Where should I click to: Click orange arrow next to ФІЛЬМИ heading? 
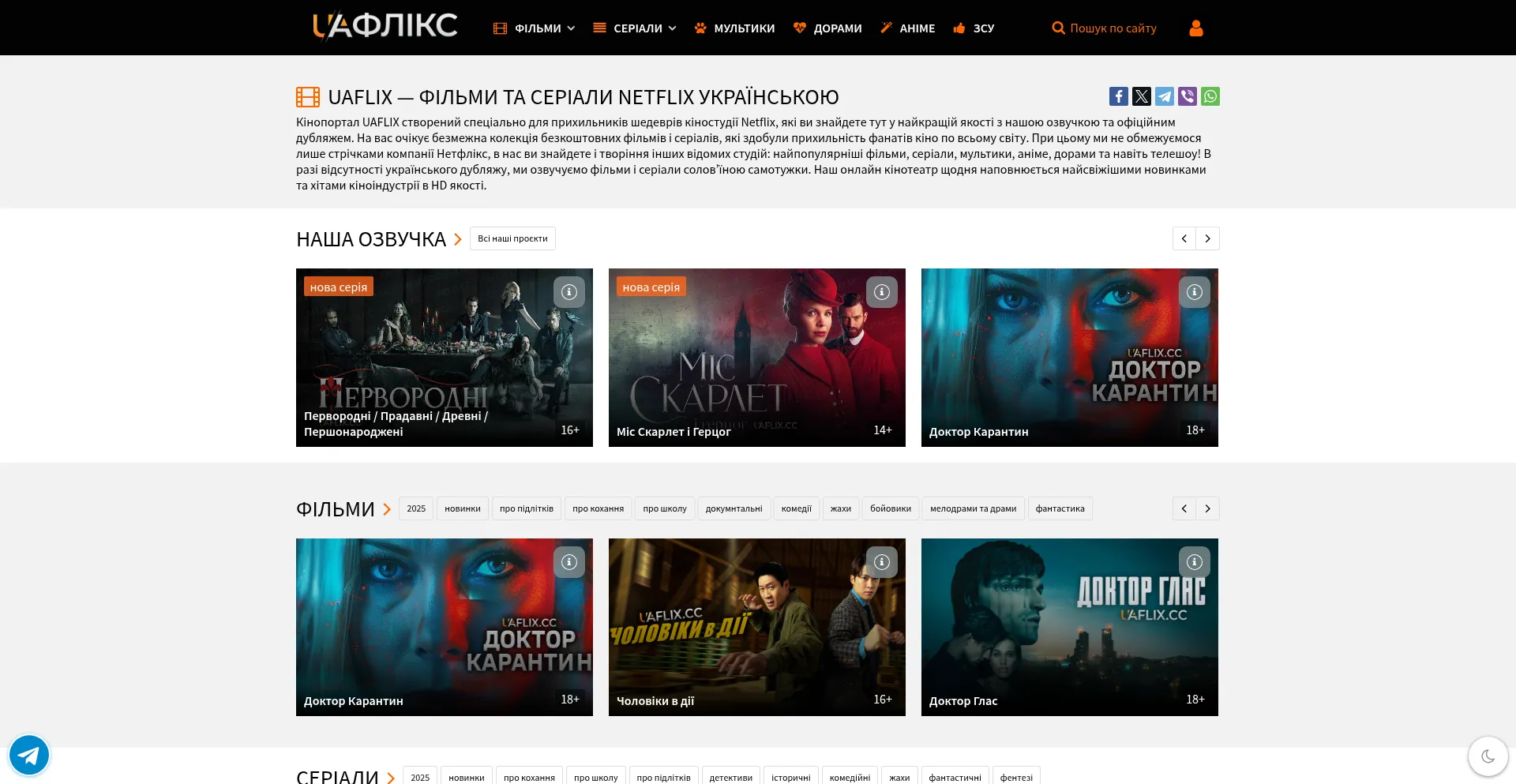click(x=387, y=509)
